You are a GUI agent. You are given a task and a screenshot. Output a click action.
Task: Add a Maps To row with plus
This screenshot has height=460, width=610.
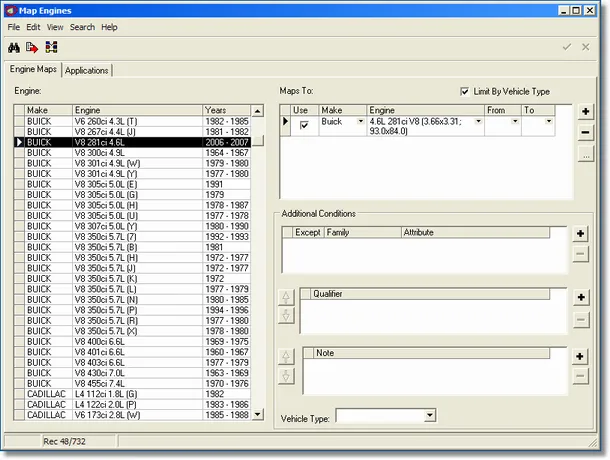pos(585,111)
